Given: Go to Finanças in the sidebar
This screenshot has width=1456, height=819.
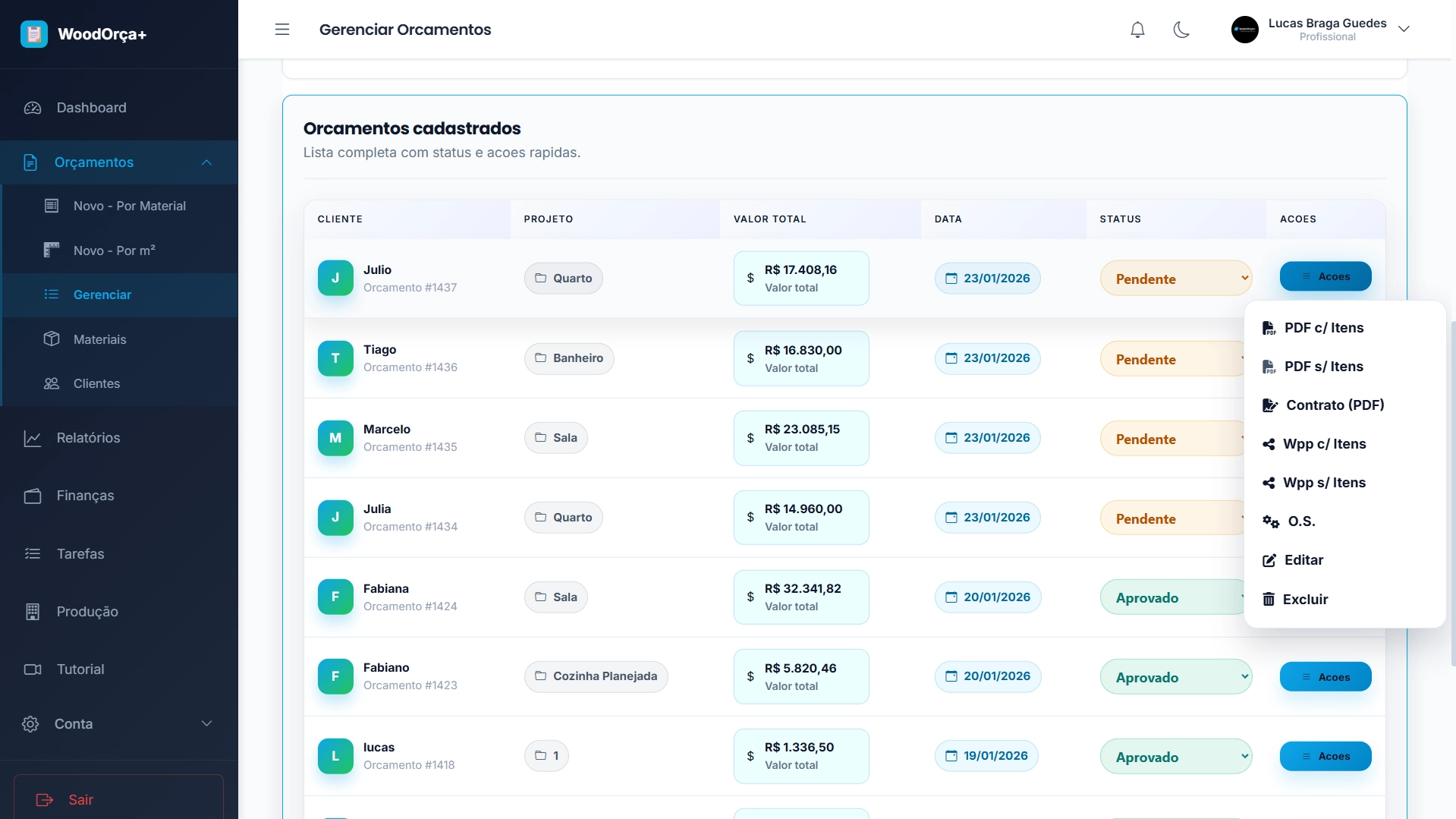Looking at the screenshot, I should coord(85,496).
